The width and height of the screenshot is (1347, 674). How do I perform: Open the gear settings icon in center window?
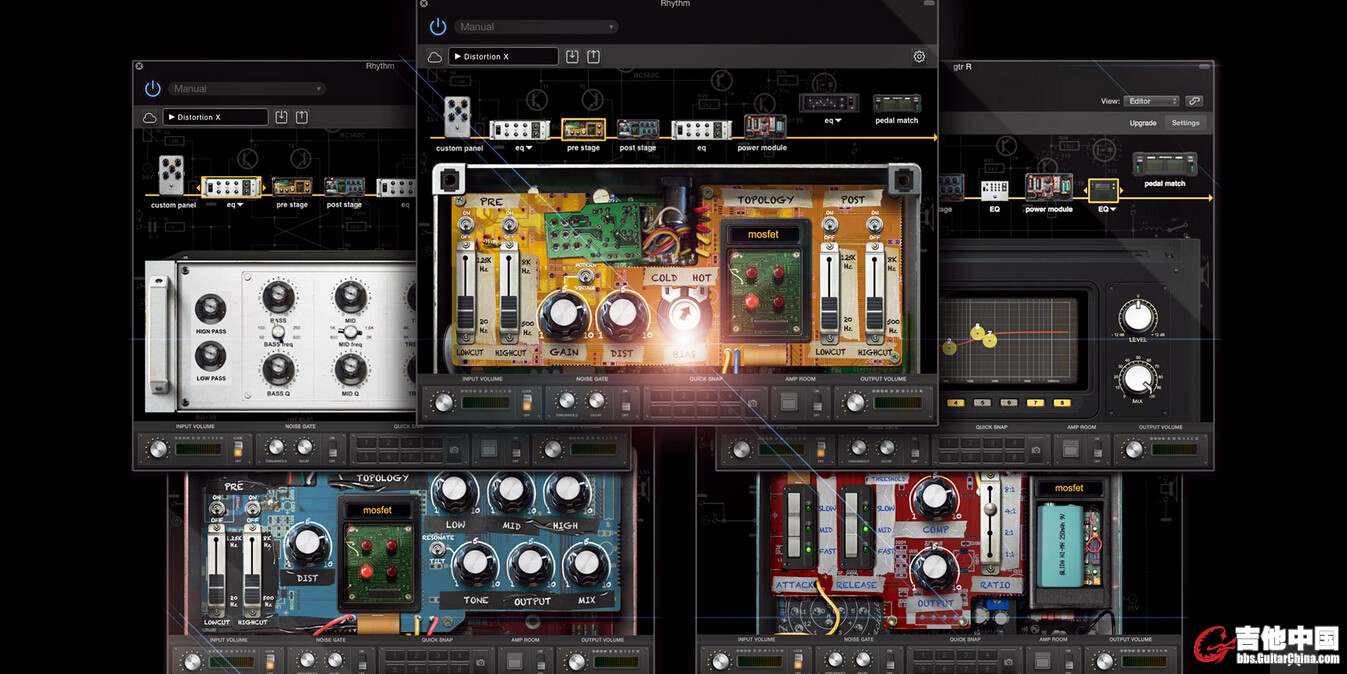pyautogui.click(x=919, y=57)
